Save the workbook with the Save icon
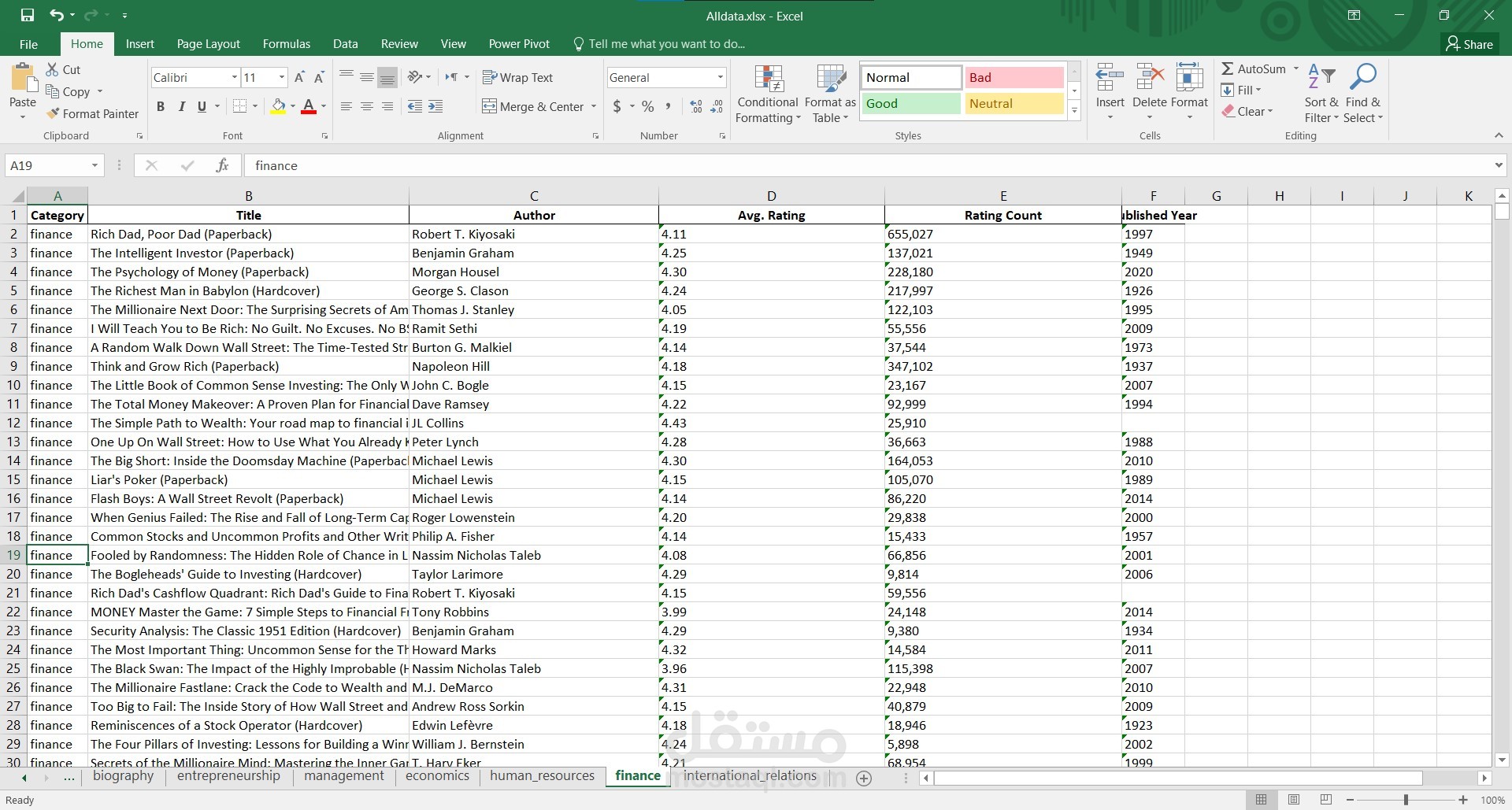This screenshot has width=1512, height=810. point(28,15)
